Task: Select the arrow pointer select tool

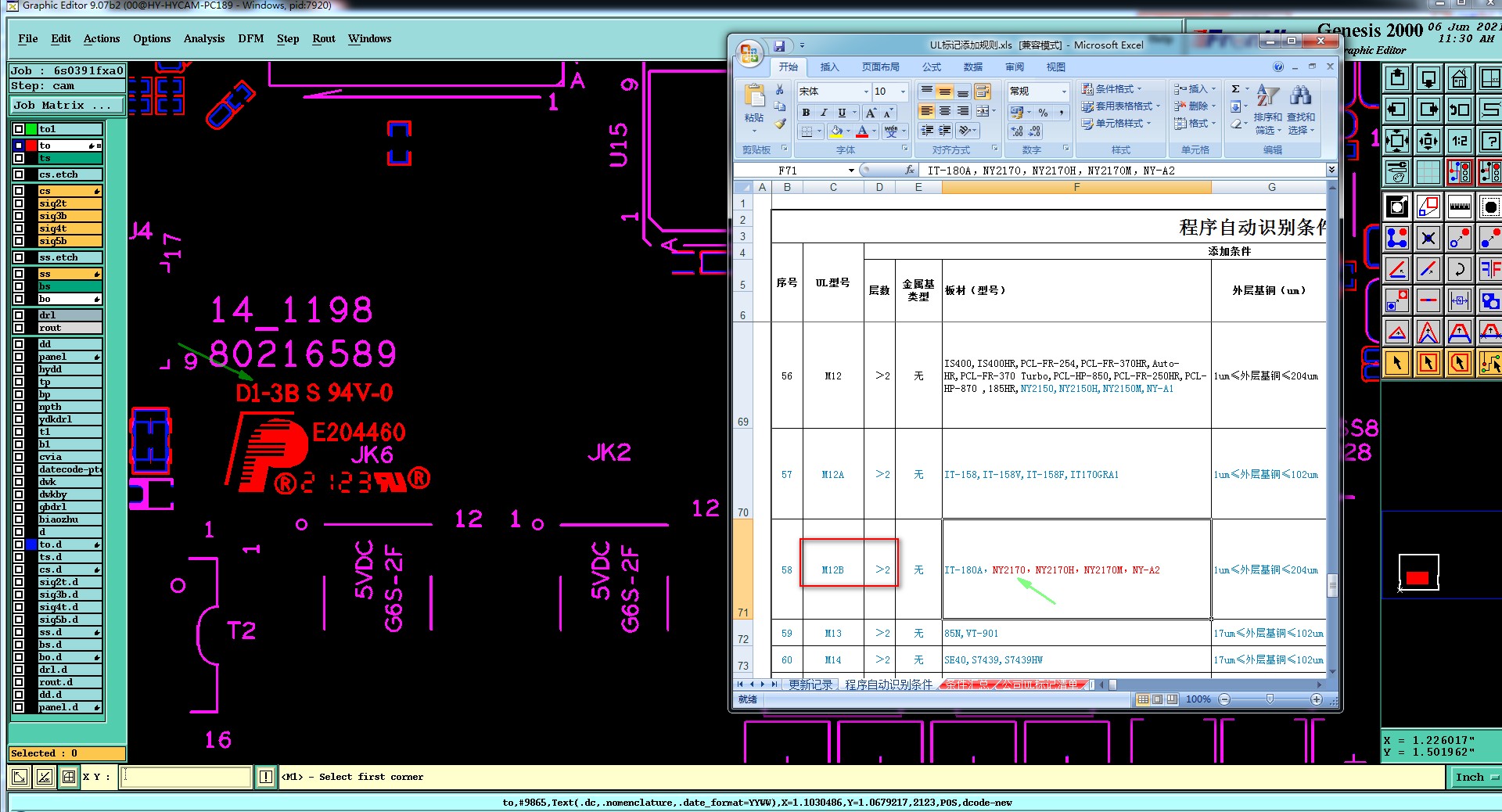Action: (1398, 363)
